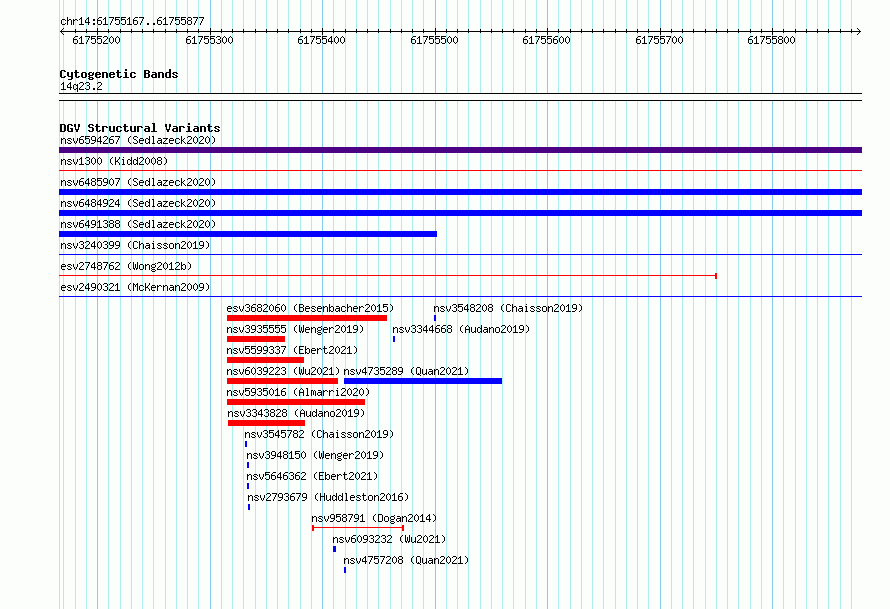Viewport: 890px width, 609px height.
Task: Open the nsv4757208 (Quan2021) label
Action: point(406,560)
